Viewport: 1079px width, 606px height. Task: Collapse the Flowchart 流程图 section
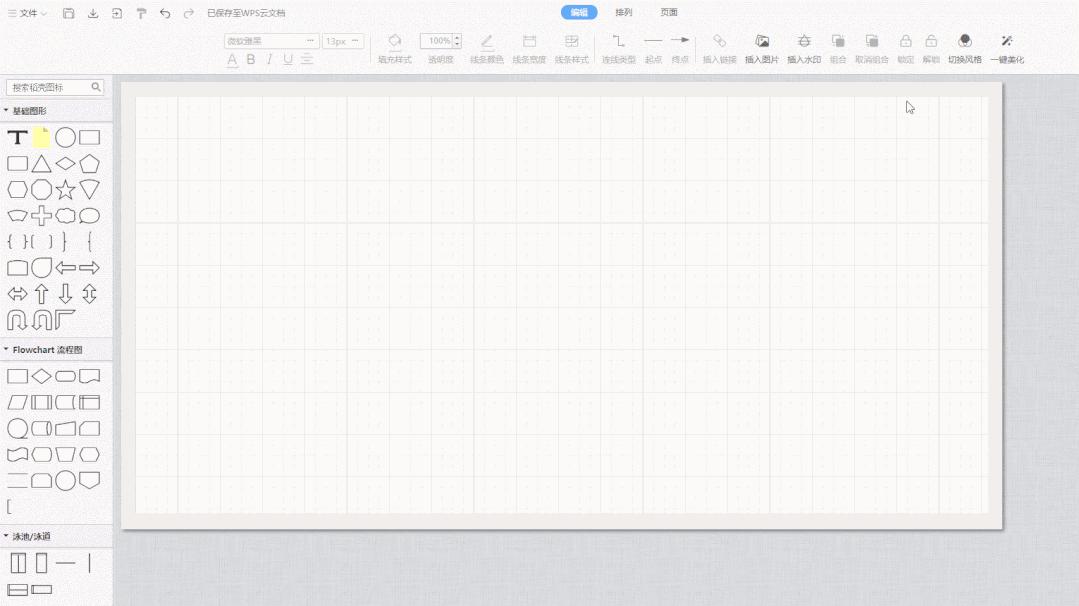[6, 350]
